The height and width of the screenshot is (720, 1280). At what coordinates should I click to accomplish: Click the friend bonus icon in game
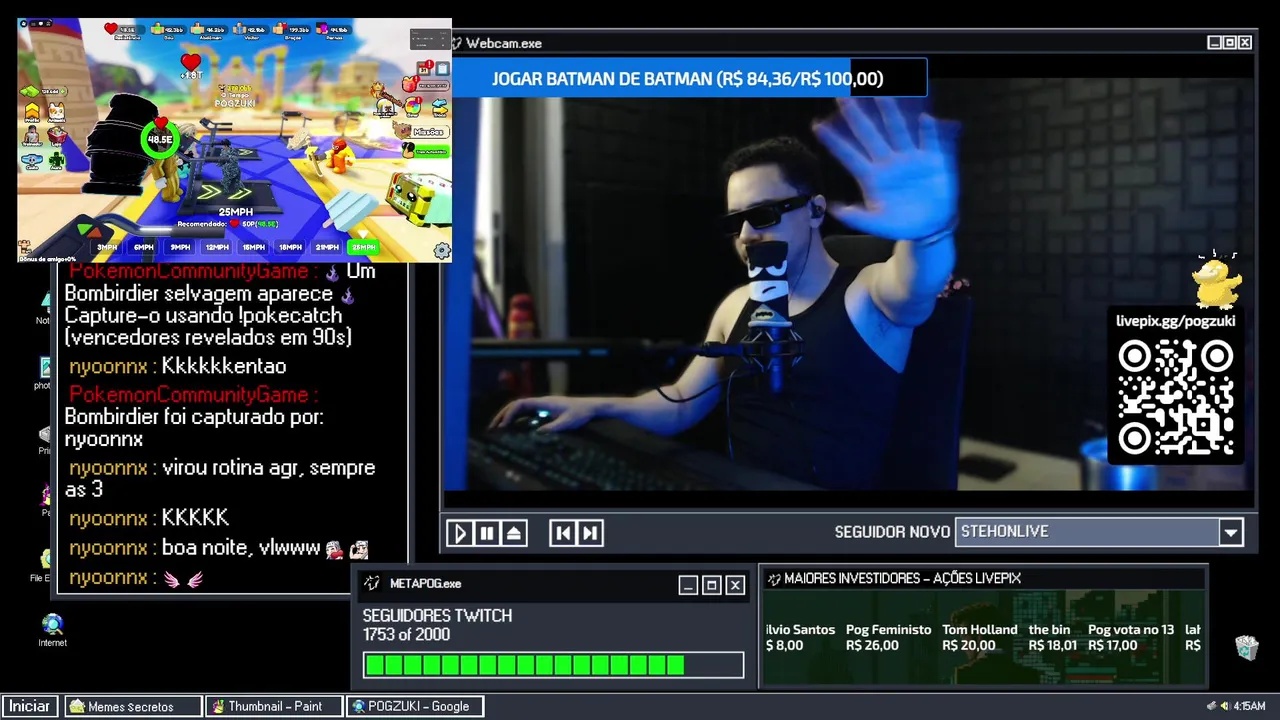tap(23, 247)
